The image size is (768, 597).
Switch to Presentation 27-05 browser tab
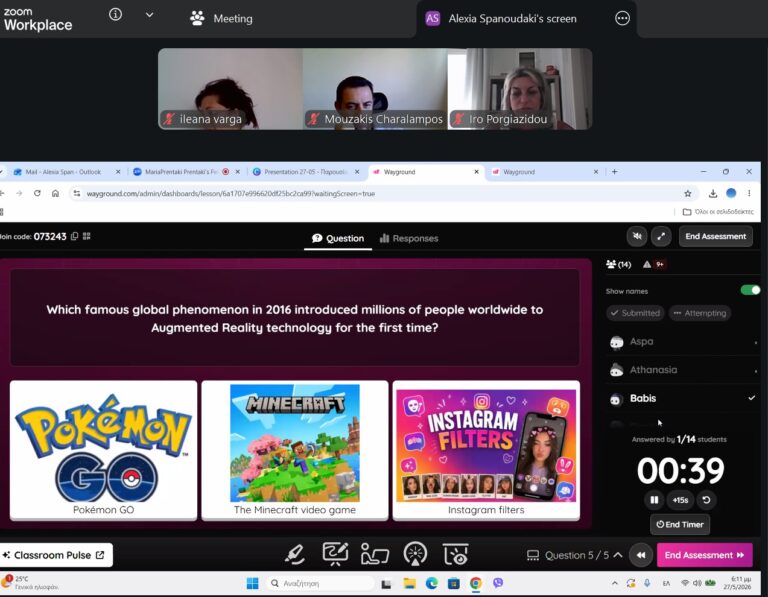pyautogui.click(x=305, y=172)
